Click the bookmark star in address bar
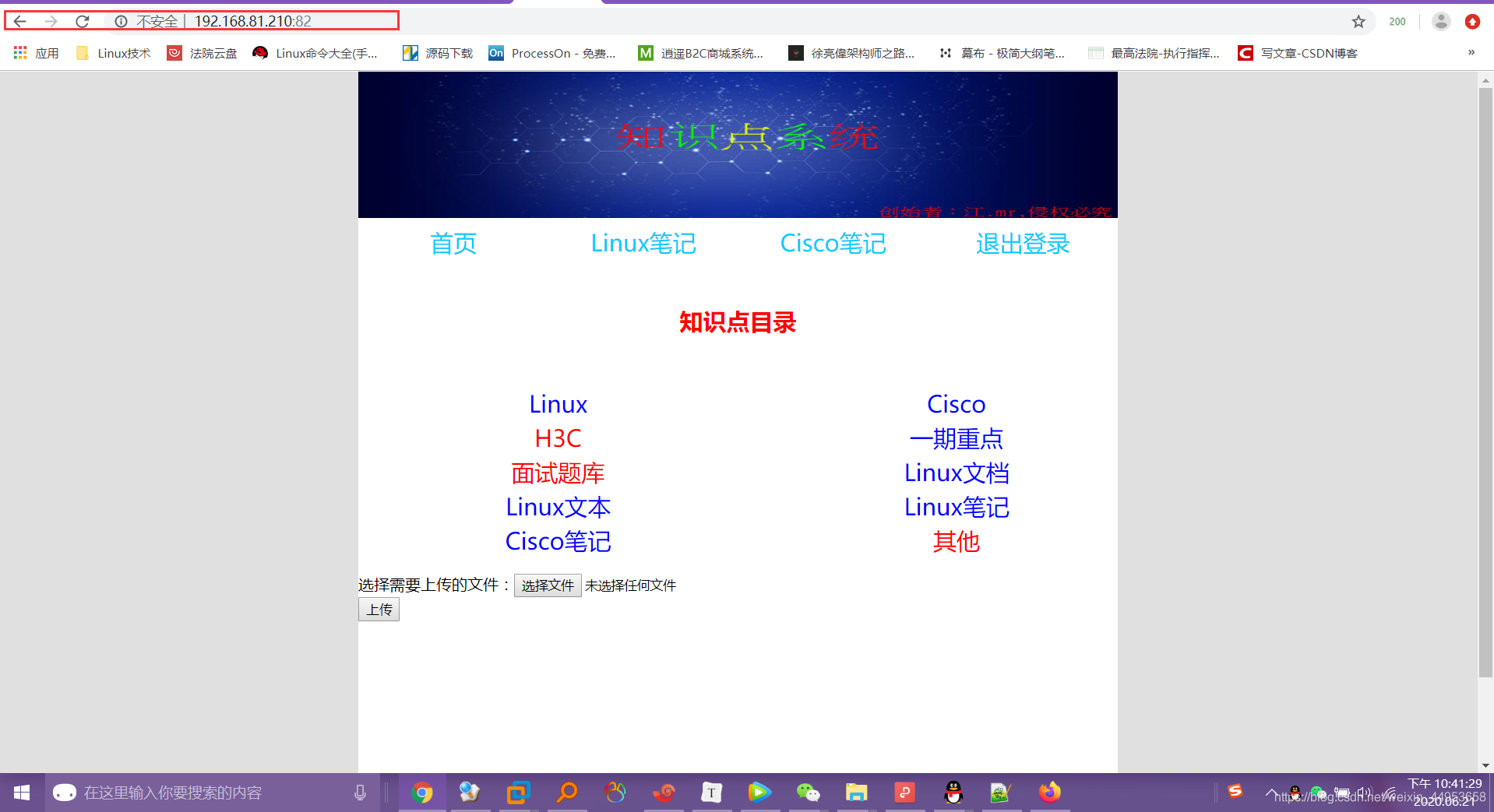The image size is (1494, 812). (1360, 21)
